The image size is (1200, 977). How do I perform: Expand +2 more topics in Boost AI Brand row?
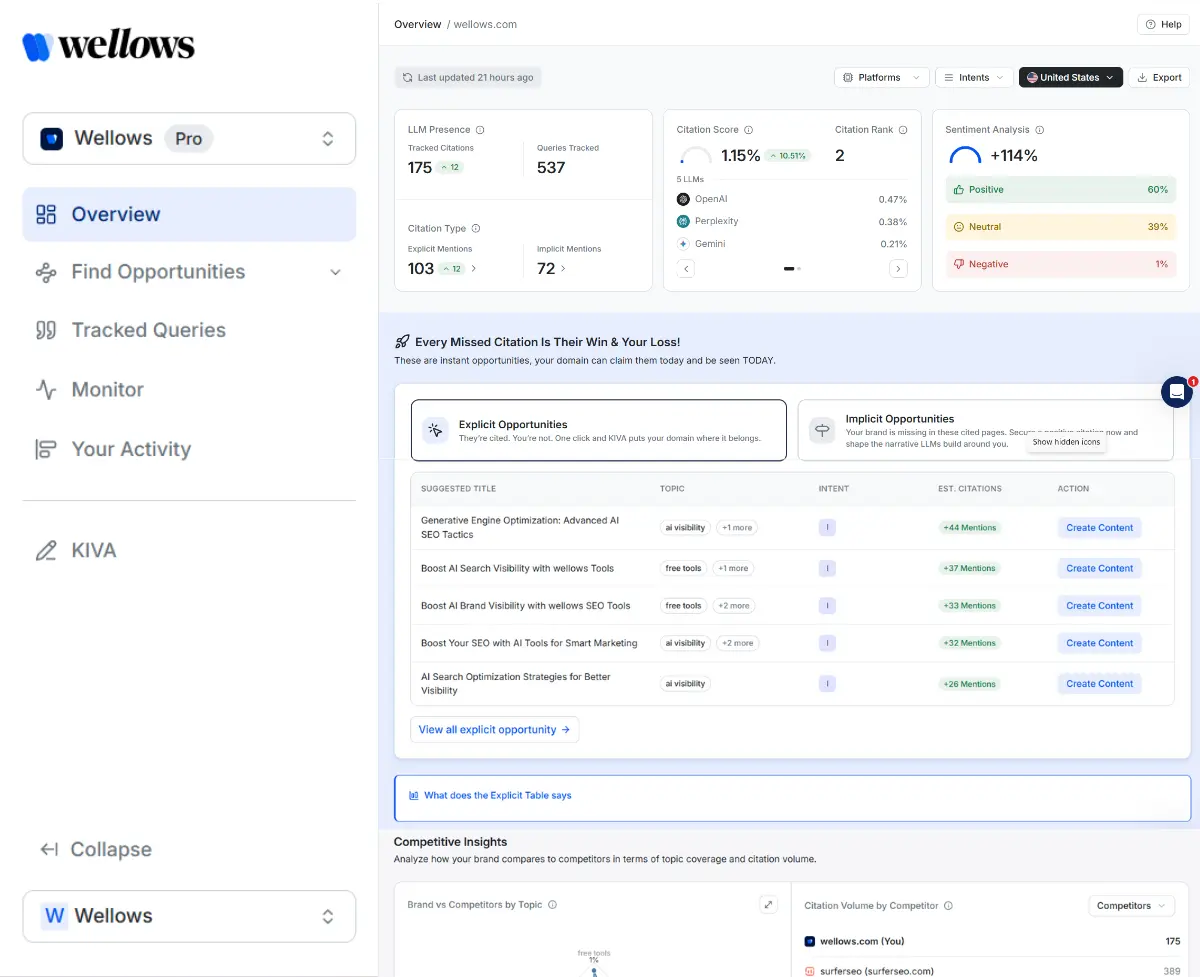coord(734,606)
